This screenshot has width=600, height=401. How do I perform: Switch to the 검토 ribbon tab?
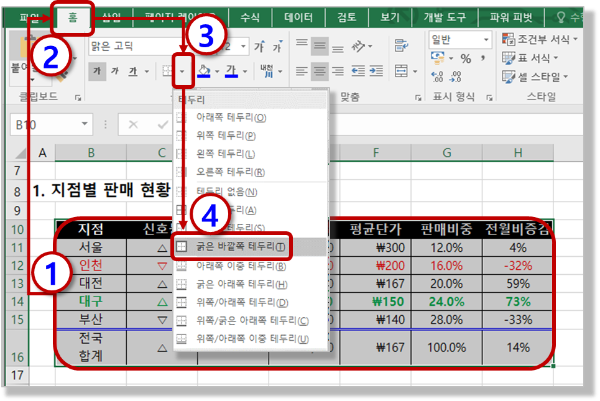coord(347,18)
